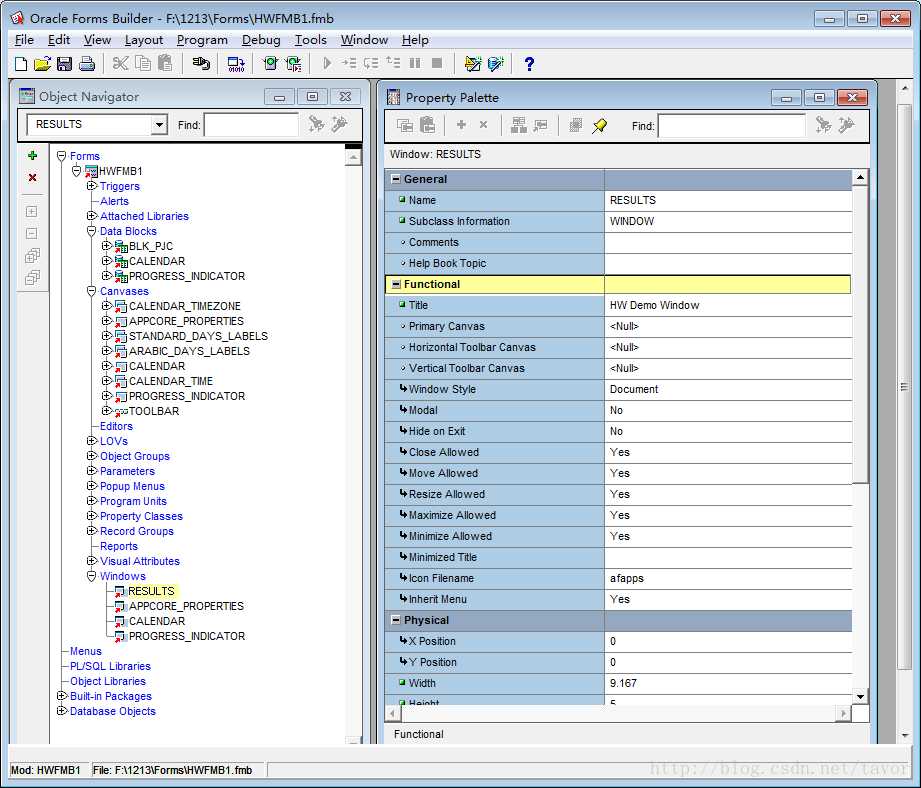The height and width of the screenshot is (788, 921).
Task: Click the Find field in Object Navigator
Action: [x=251, y=124]
